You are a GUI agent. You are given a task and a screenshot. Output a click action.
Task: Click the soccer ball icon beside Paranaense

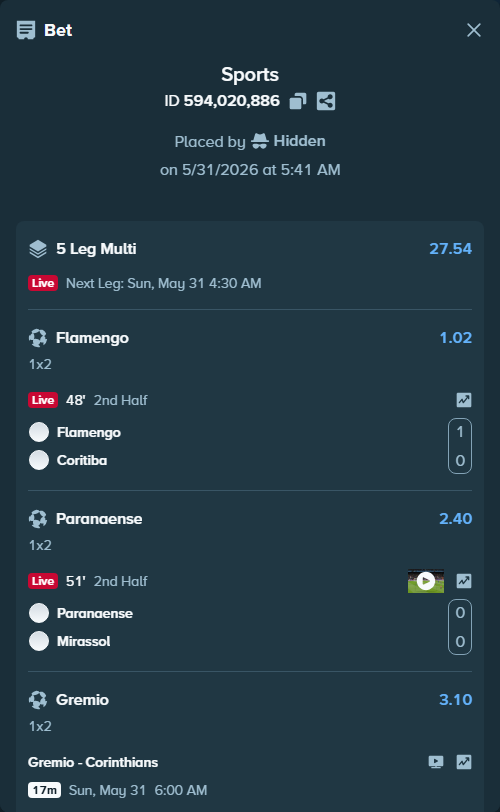click(38, 519)
